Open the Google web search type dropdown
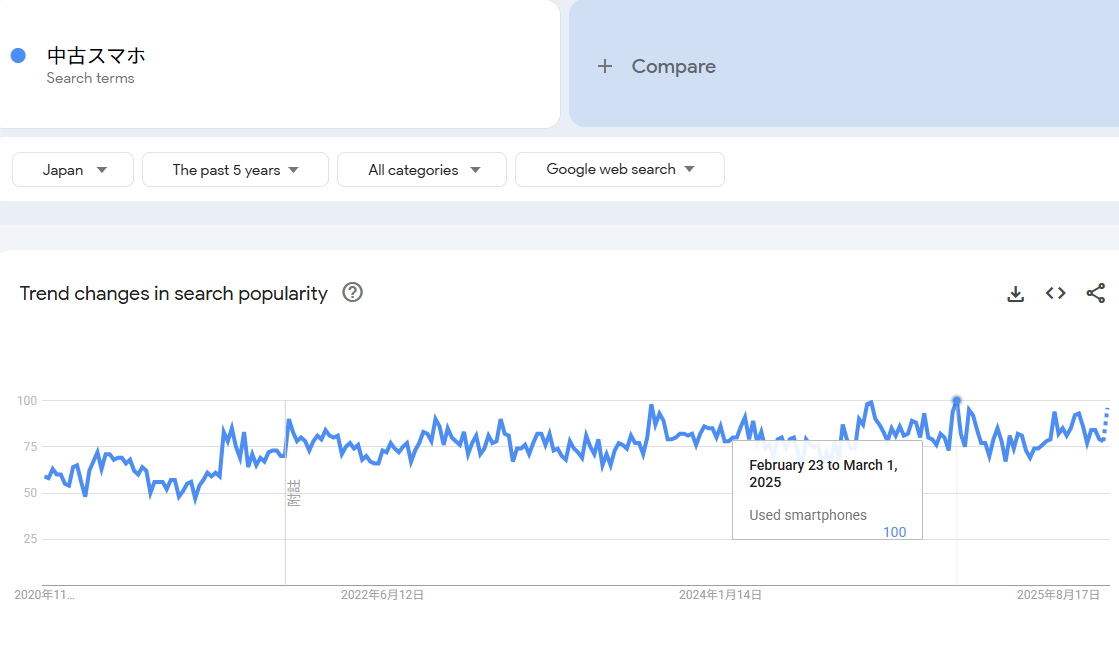1119x671 pixels. 620,169
